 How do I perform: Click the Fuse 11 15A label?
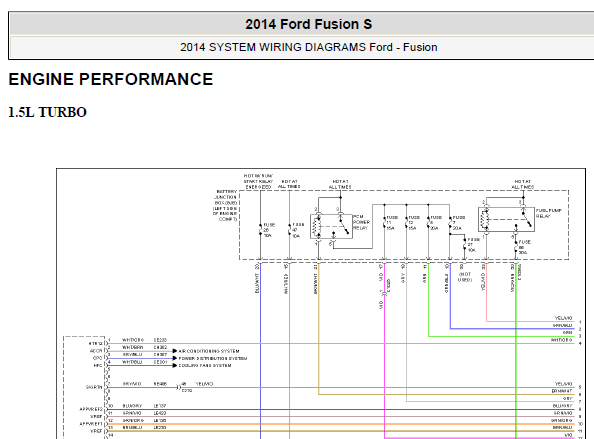(392, 223)
